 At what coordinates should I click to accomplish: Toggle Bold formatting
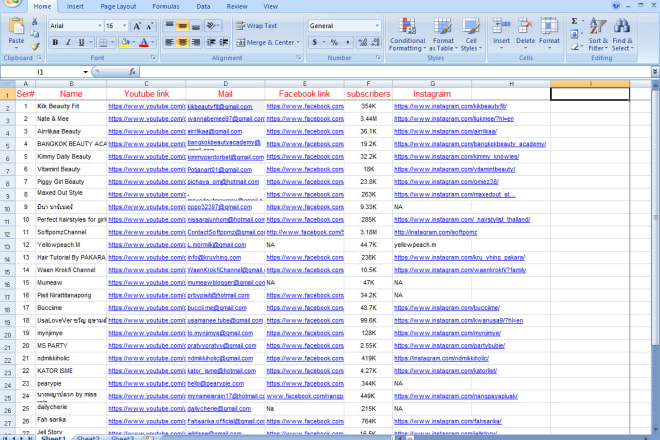55,43
